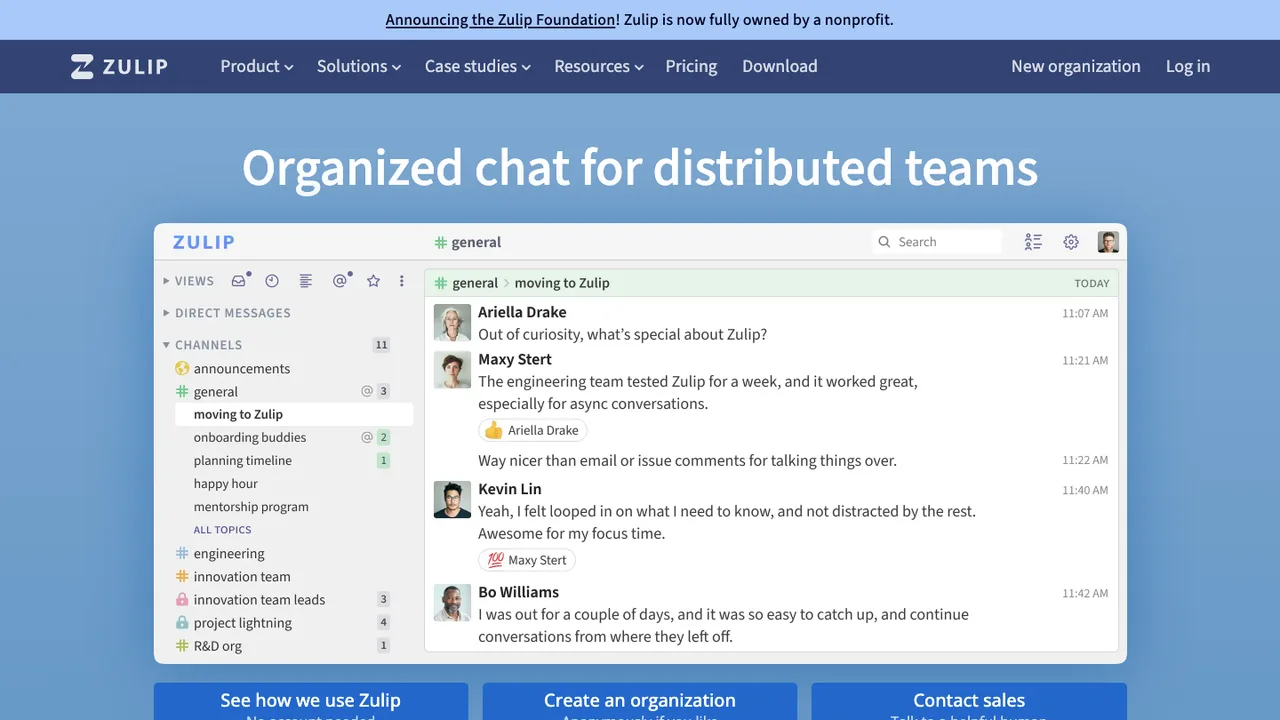This screenshot has width=1280, height=720.
Task: Click Bo Williams's avatar
Action: [x=452, y=603]
